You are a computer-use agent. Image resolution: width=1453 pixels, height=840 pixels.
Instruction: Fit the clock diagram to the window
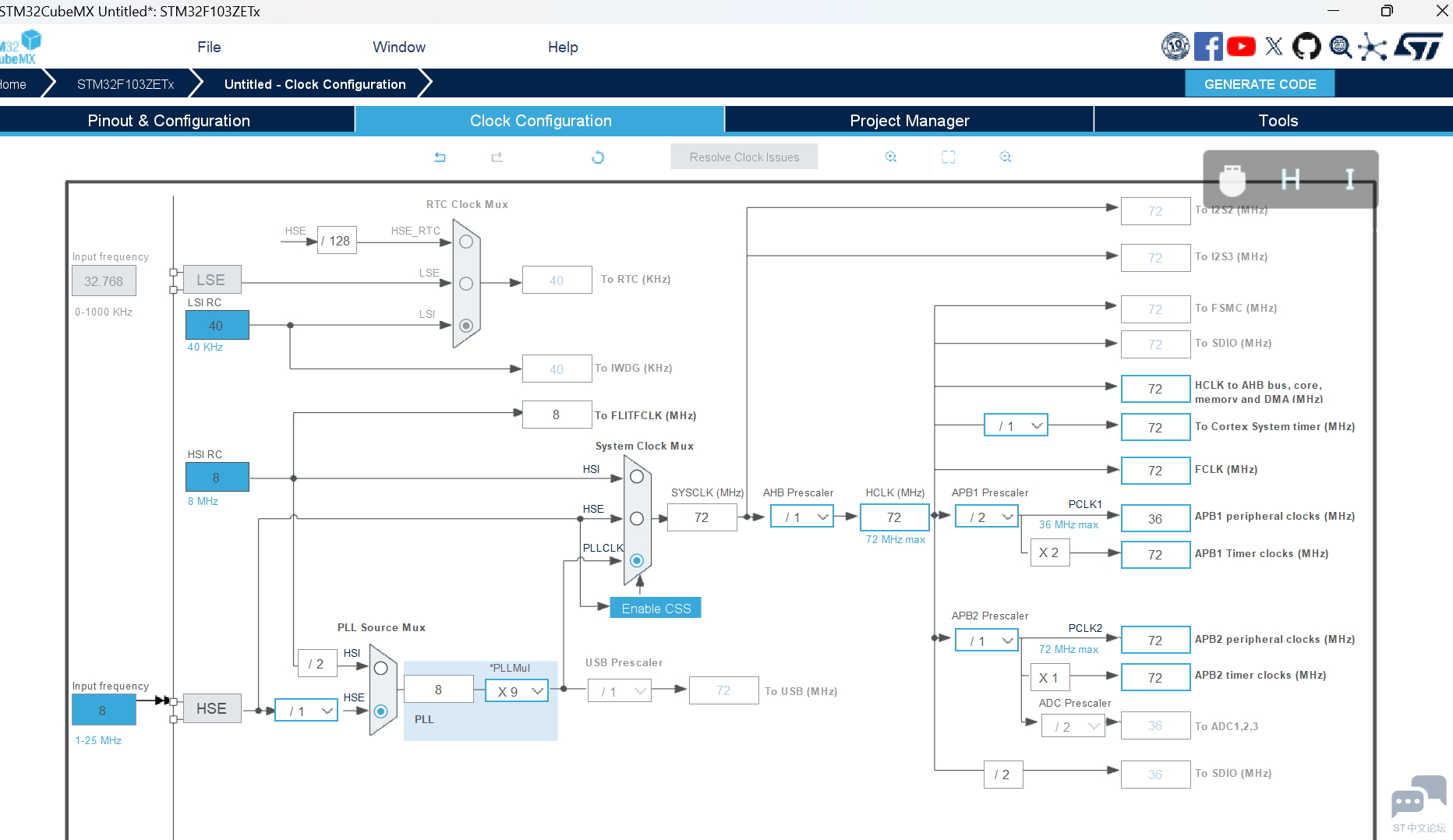[949, 157]
